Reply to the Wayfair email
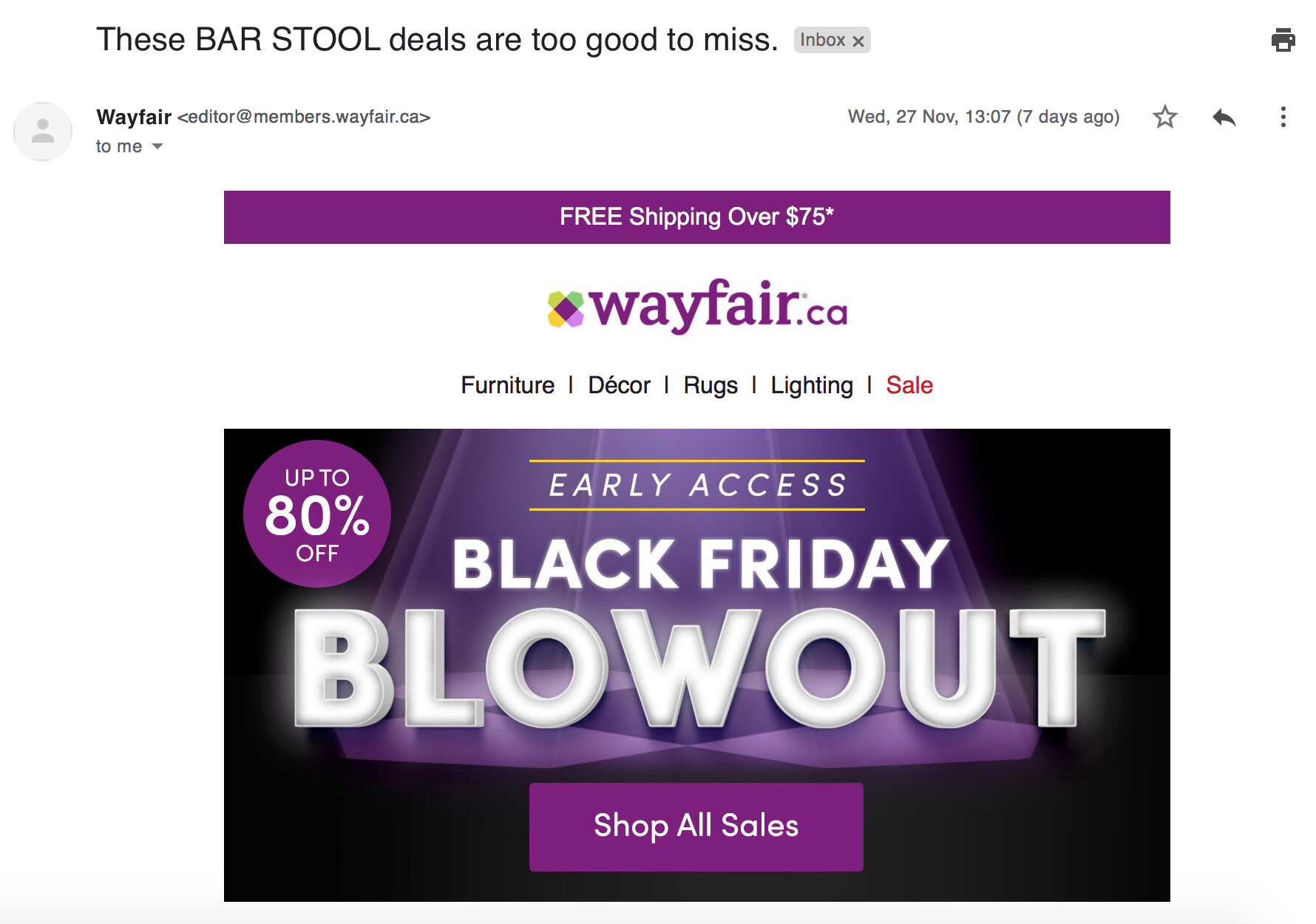Image resolution: width=1316 pixels, height=924 pixels. coord(1224,117)
